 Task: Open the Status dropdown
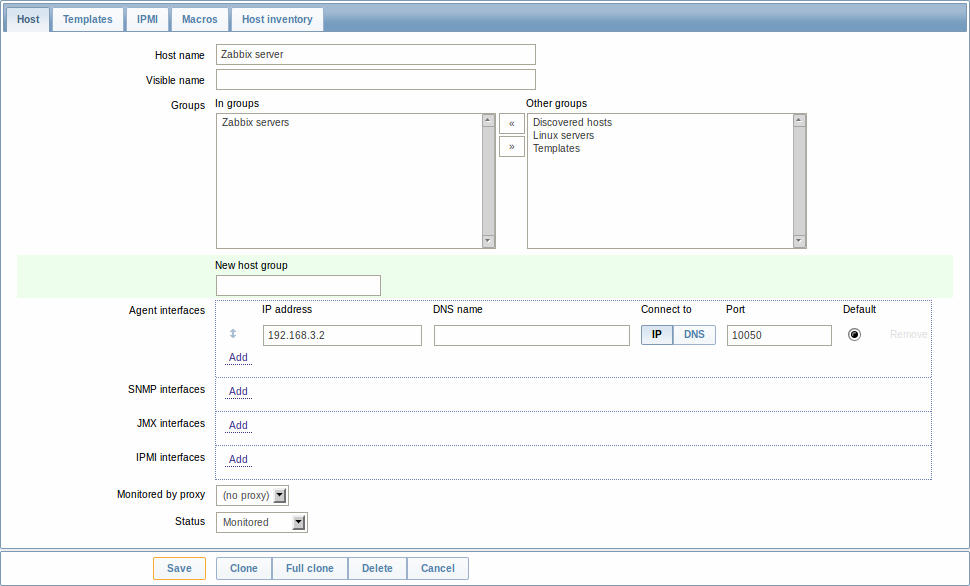point(262,522)
